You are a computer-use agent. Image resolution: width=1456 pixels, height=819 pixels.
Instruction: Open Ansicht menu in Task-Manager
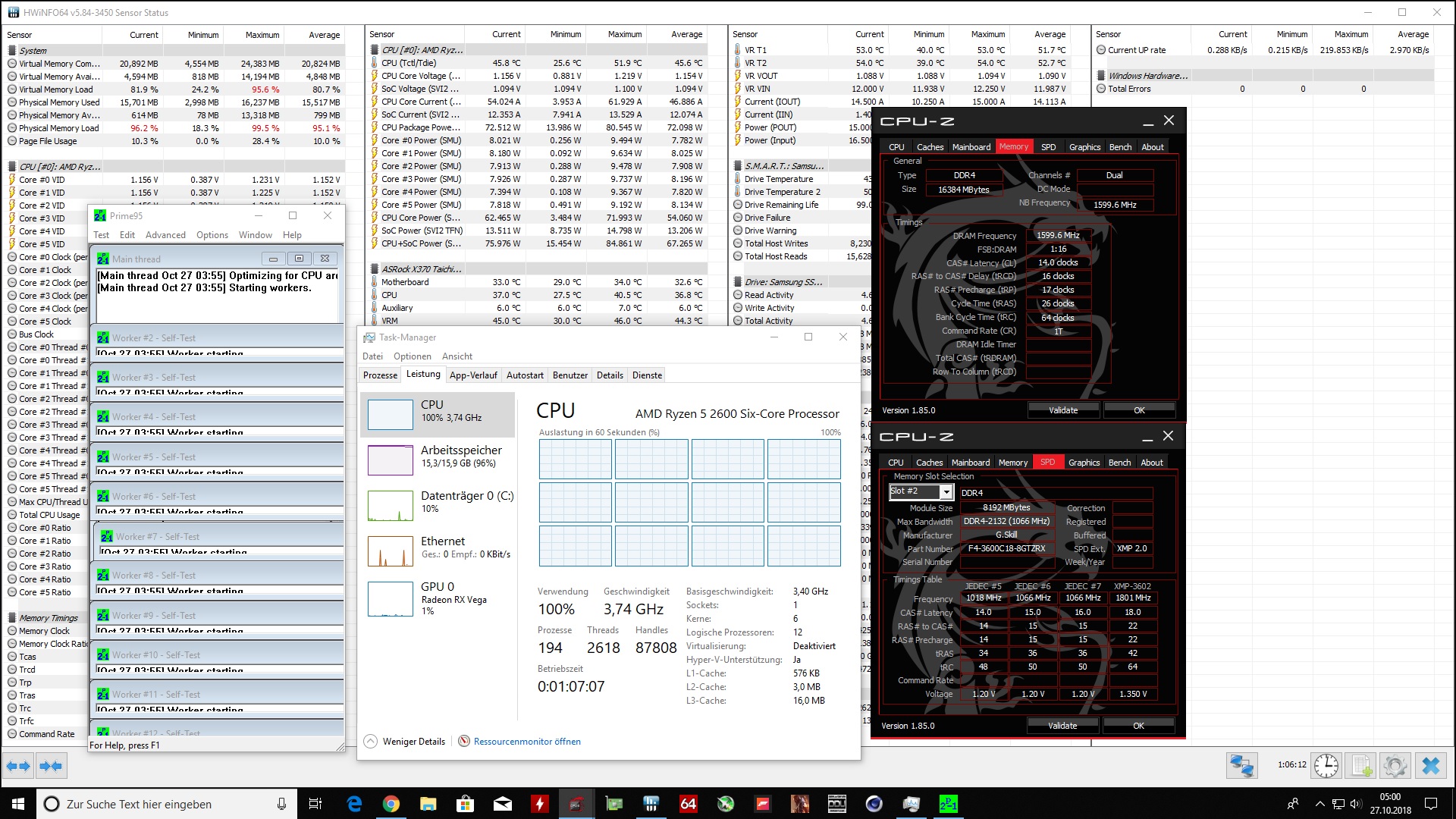457,356
